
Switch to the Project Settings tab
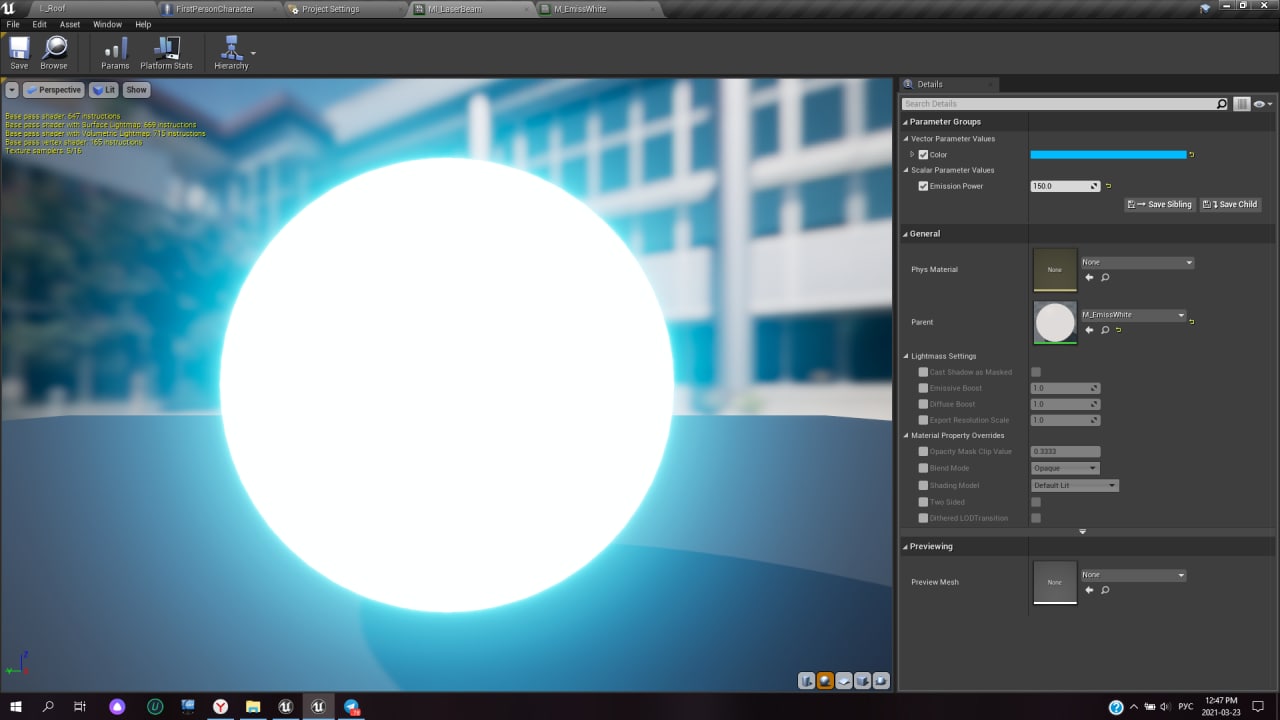point(330,9)
